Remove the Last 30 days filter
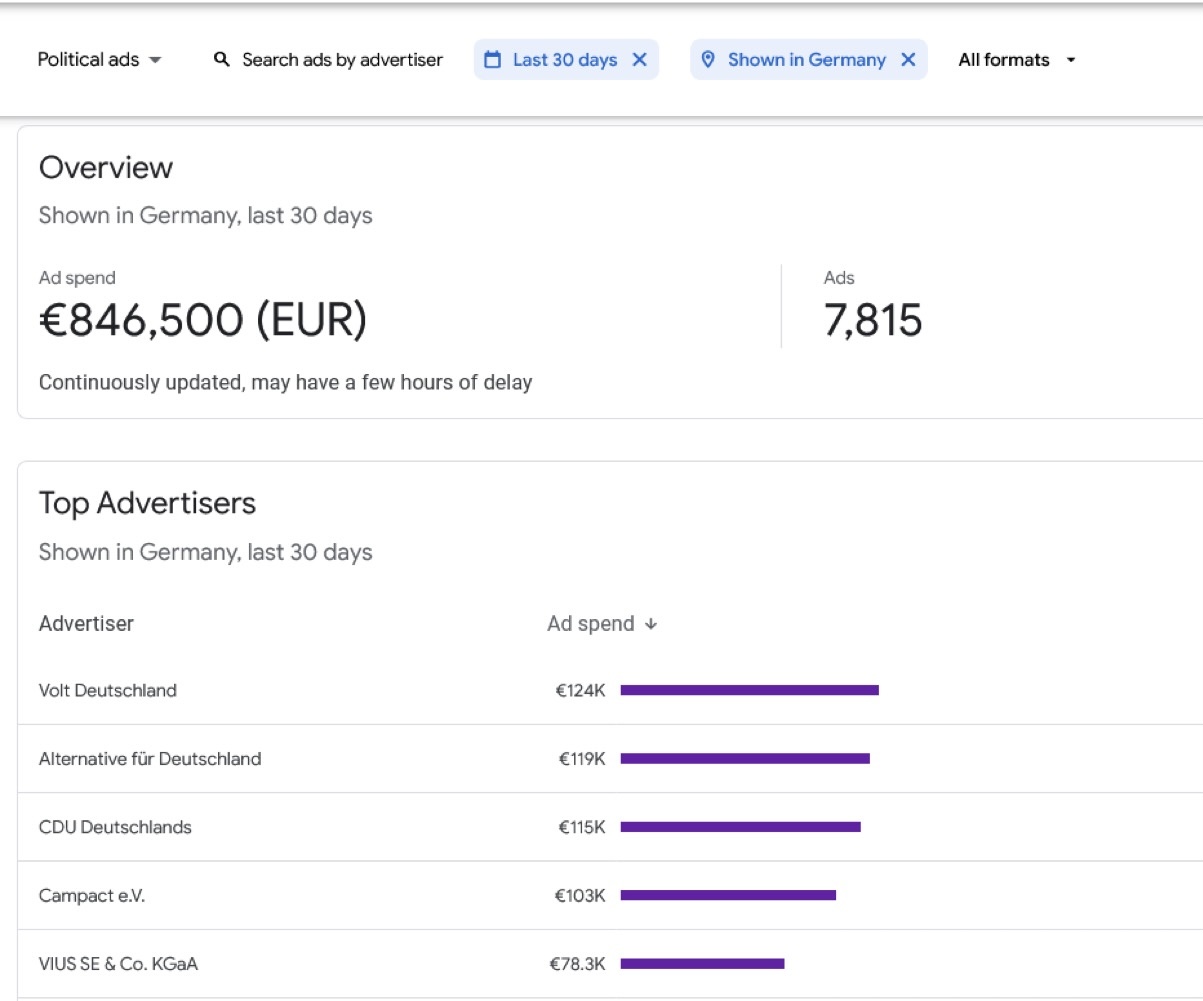This screenshot has height=1001, width=1203. tap(640, 60)
